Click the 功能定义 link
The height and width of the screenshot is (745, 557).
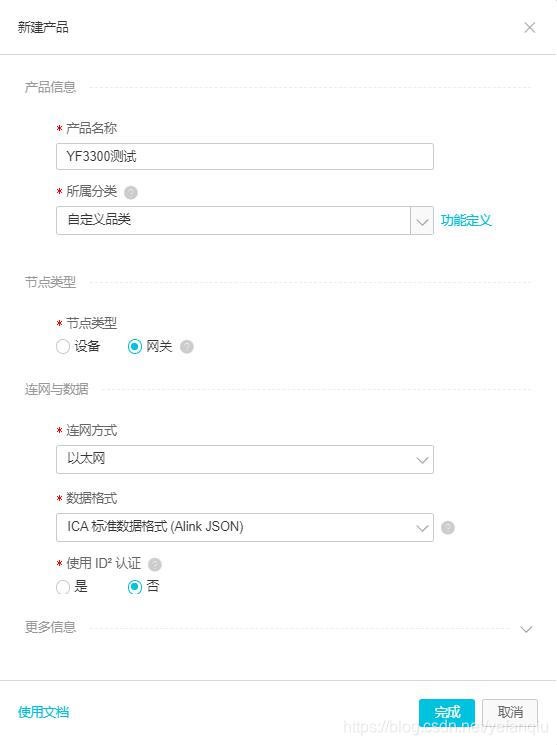pos(466,220)
